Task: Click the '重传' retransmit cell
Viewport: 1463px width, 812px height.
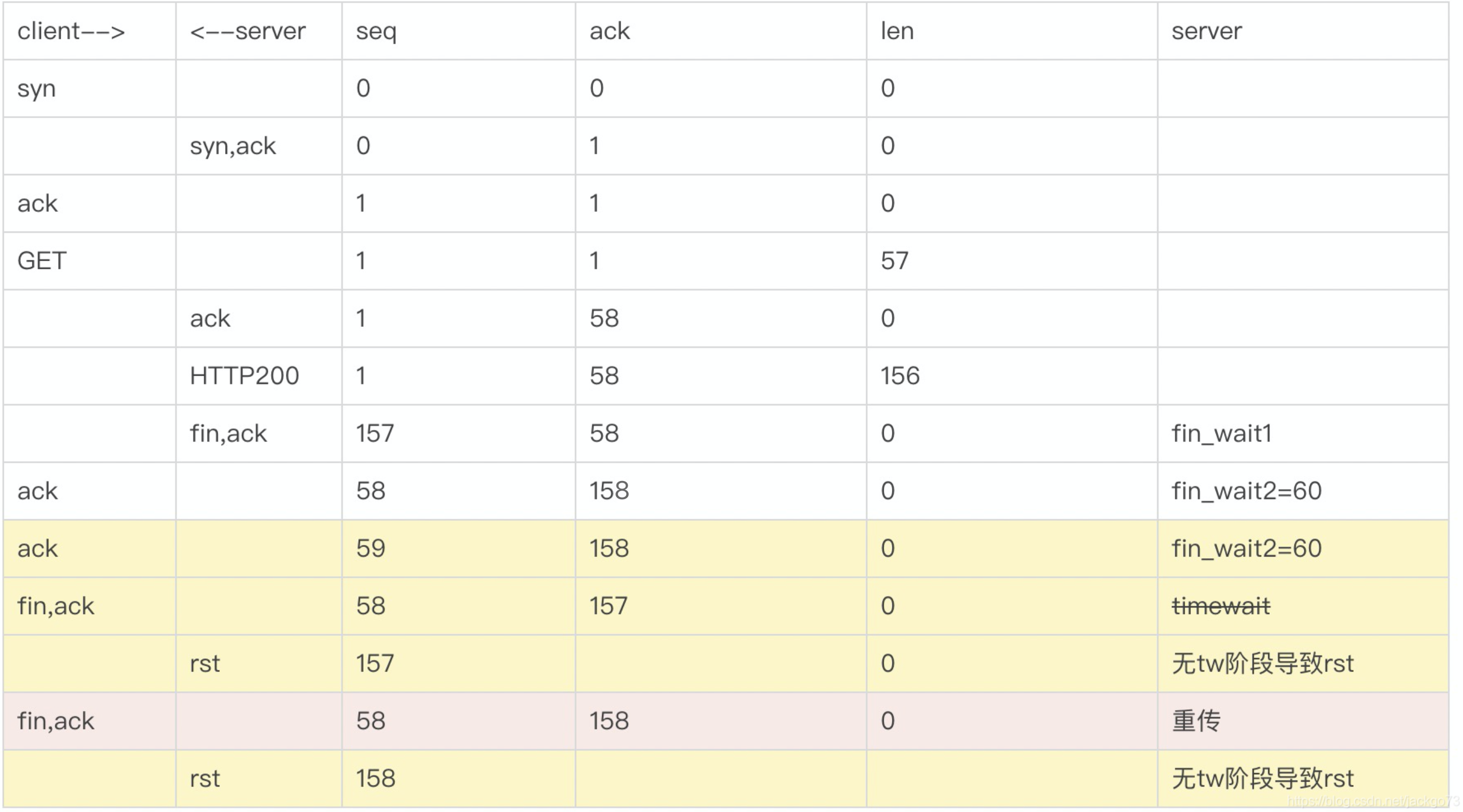Action: click(1196, 721)
